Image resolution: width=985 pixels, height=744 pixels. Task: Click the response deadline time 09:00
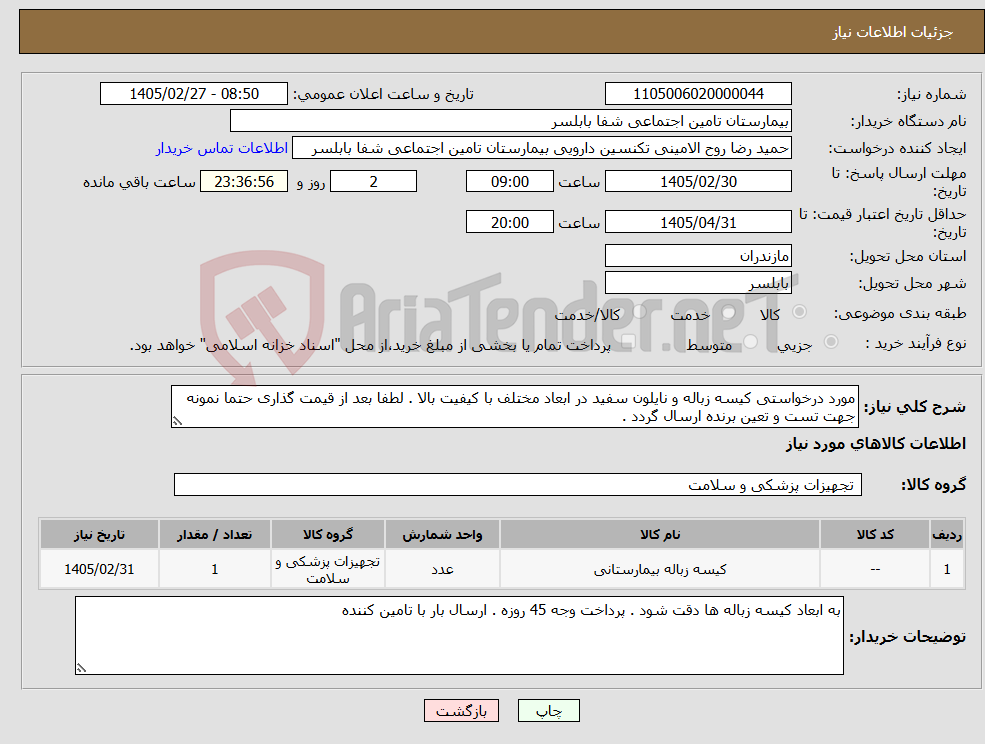(509, 182)
